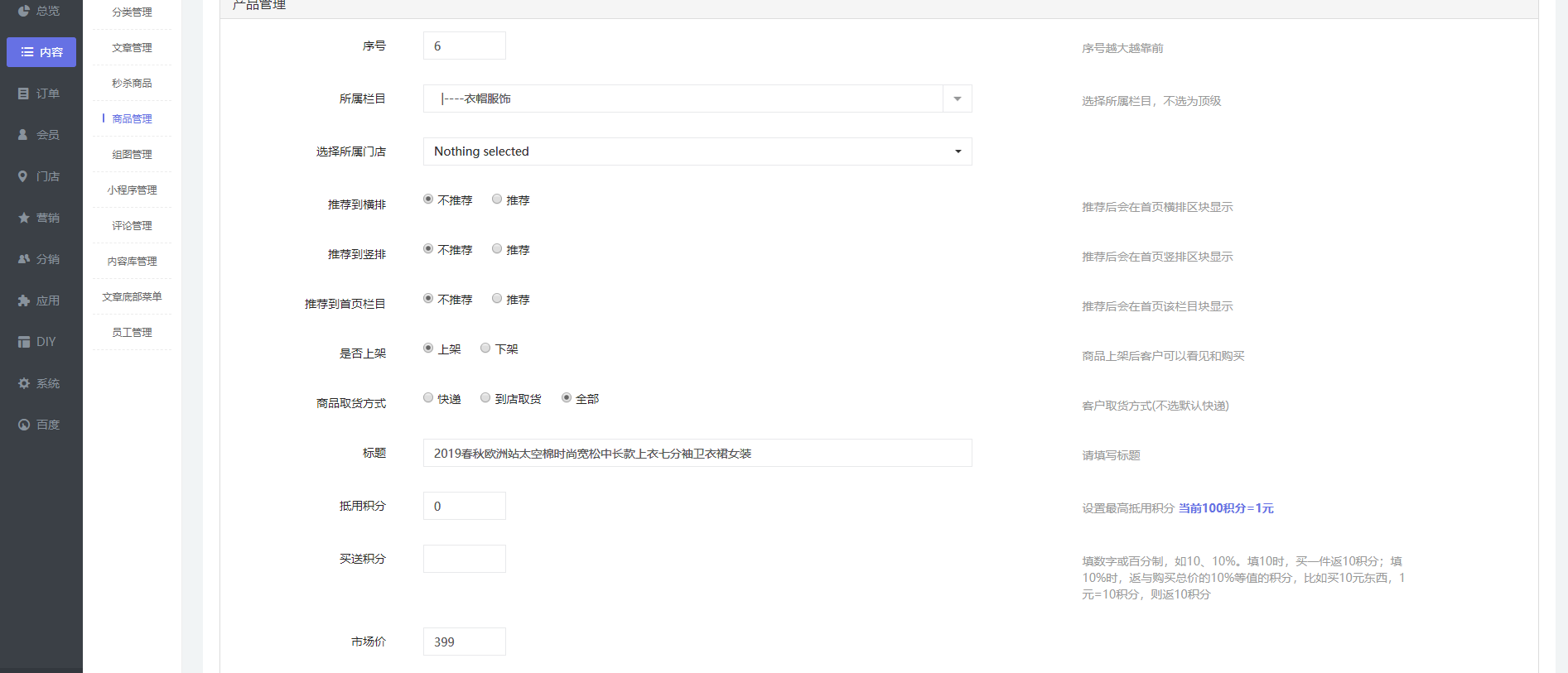Screen dimensions: 1568x673
Task: Click the 买送积分 input field
Action: pos(465,559)
